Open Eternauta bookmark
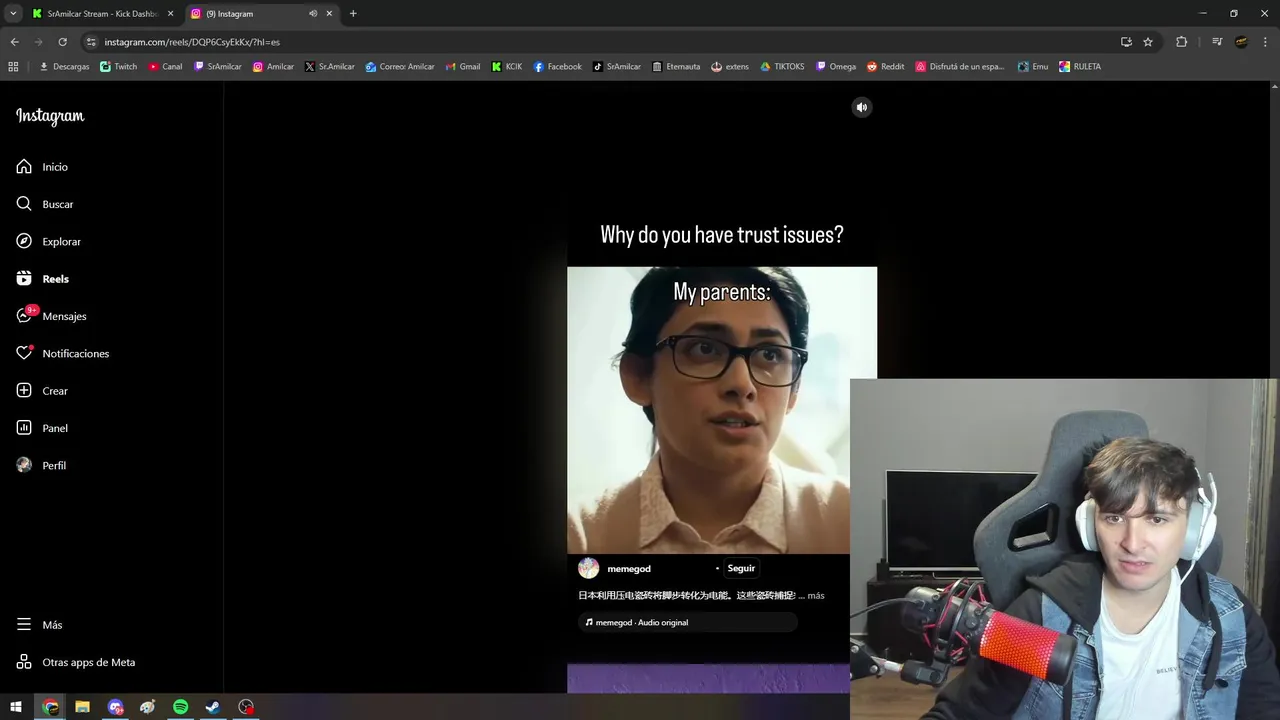The width and height of the screenshot is (1280, 720). tap(676, 67)
